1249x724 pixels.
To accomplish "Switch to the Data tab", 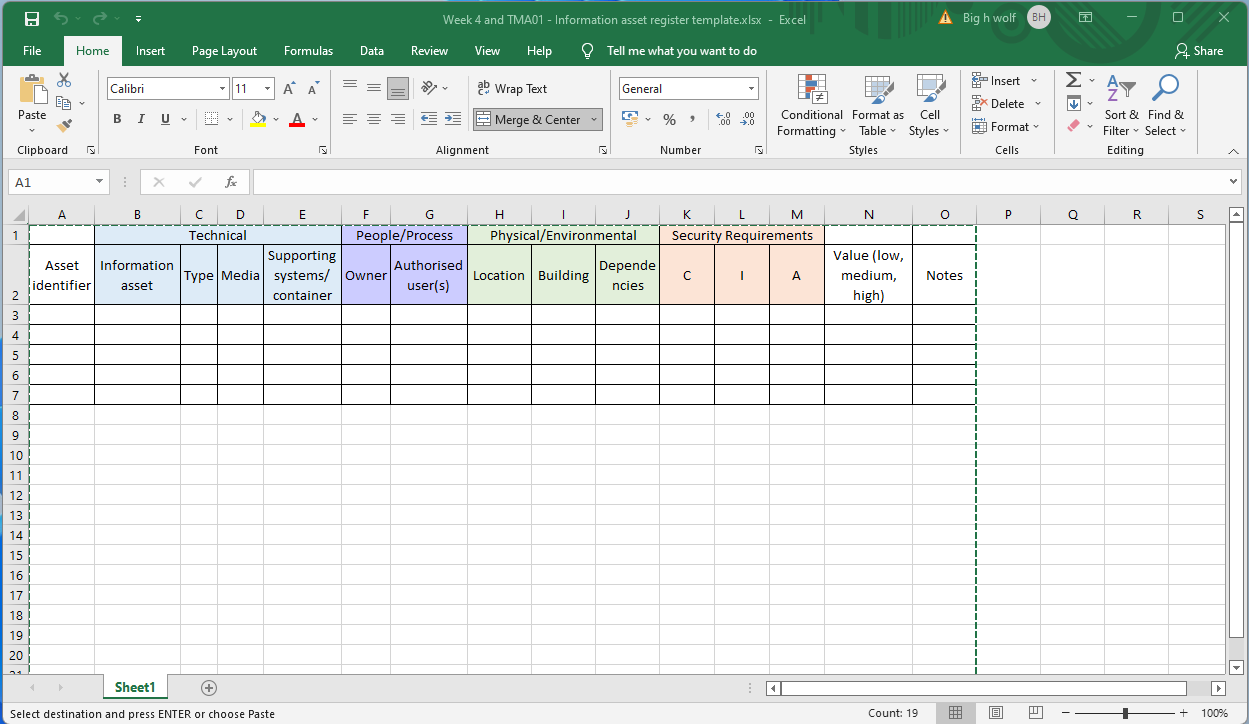I will coord(372,51).
